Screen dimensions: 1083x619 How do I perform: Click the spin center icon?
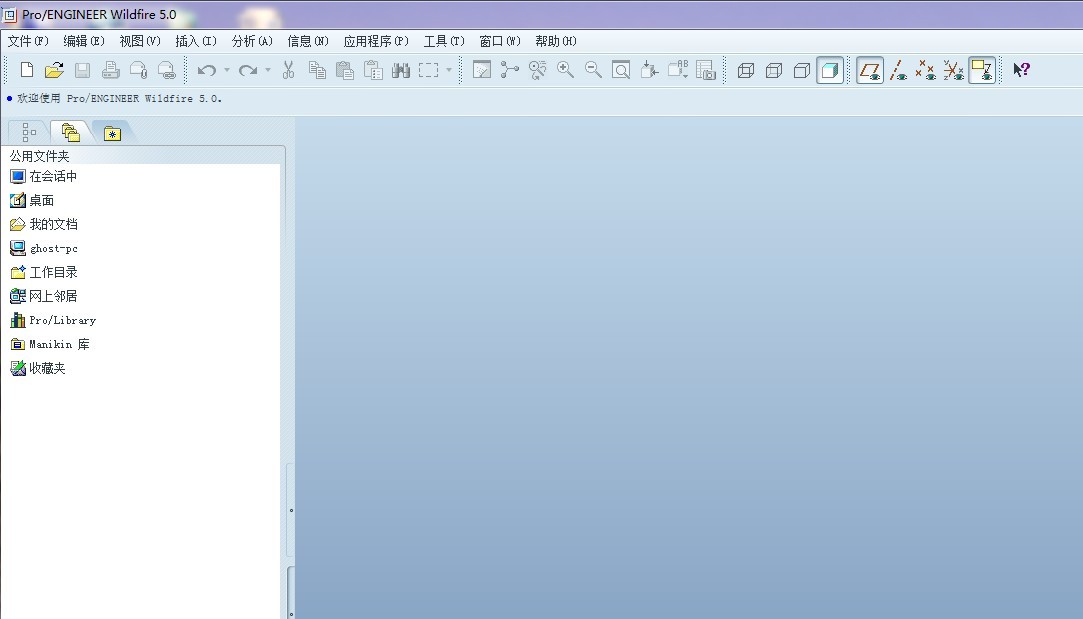510,70
